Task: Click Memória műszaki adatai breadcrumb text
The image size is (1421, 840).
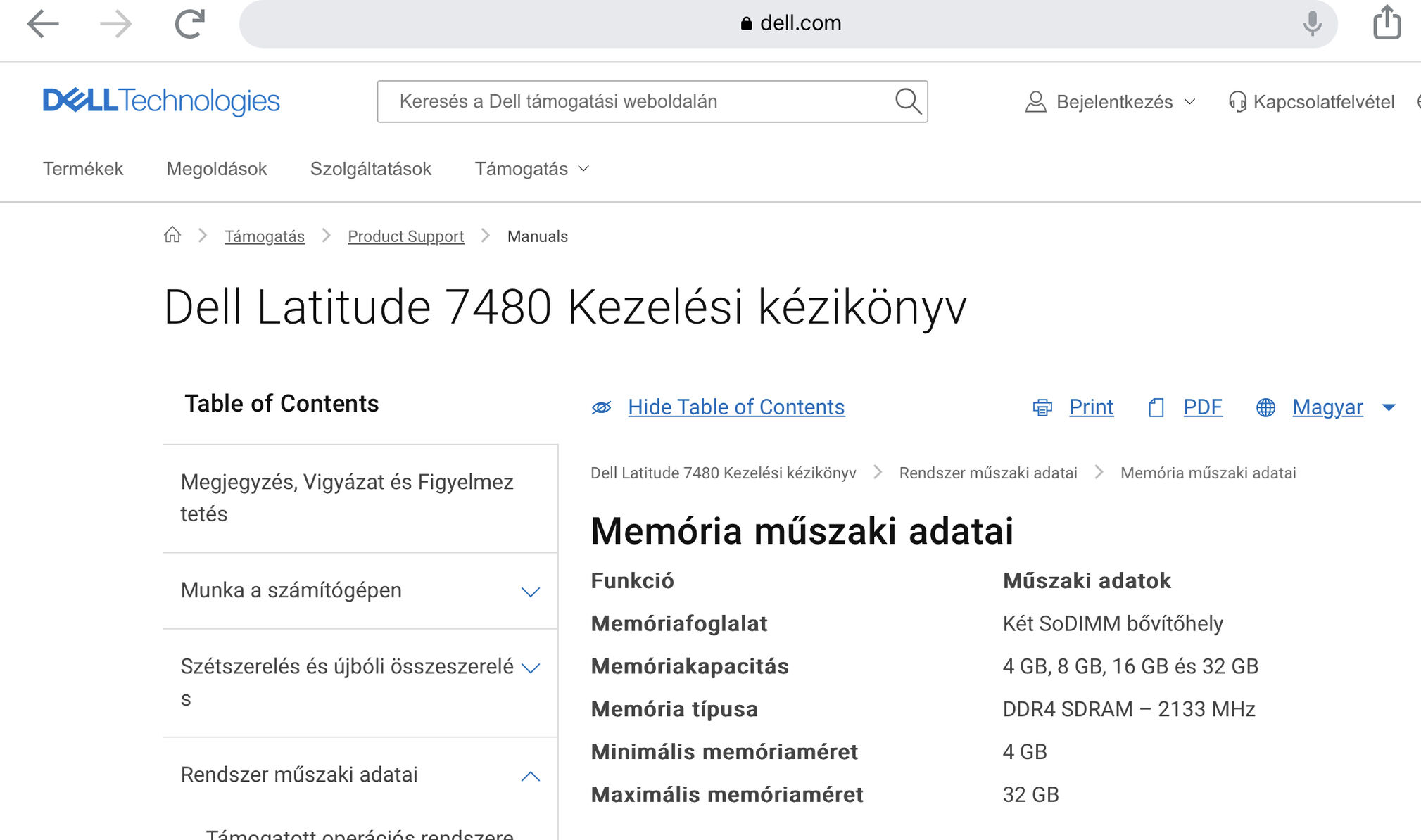Action: point(1208,473)
